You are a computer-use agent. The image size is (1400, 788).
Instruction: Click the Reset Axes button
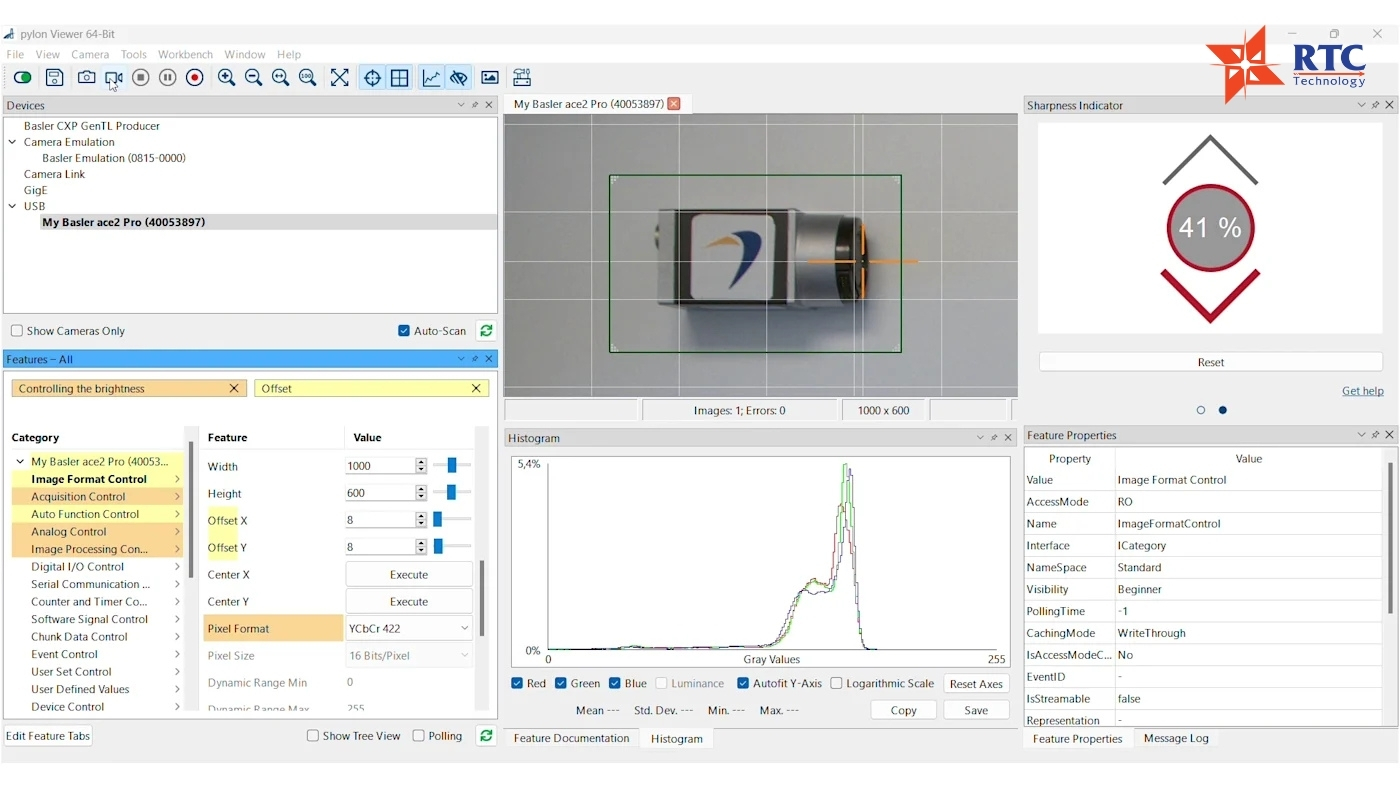coord(976,684)
